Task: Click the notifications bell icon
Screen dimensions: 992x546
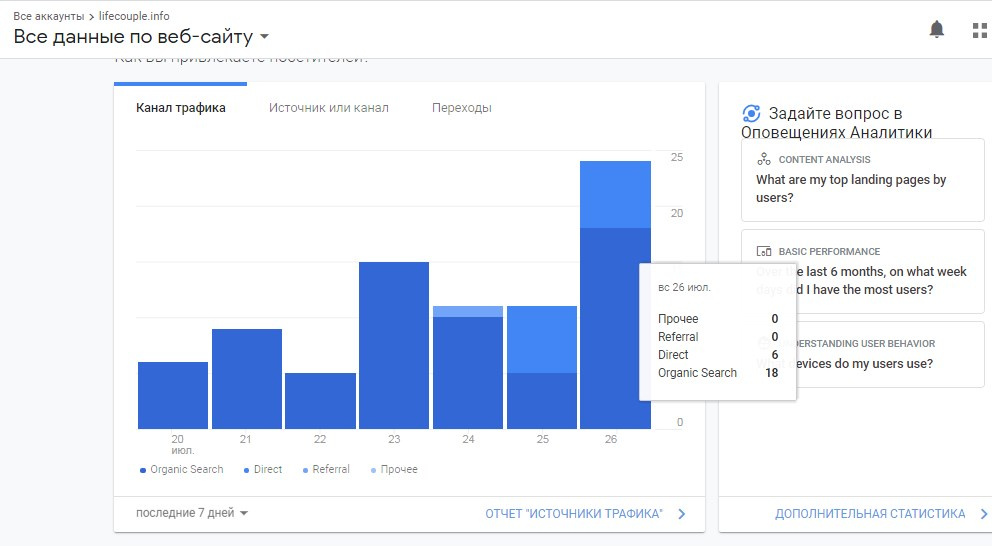Action: pyautogui.click(x=937, y=30)
